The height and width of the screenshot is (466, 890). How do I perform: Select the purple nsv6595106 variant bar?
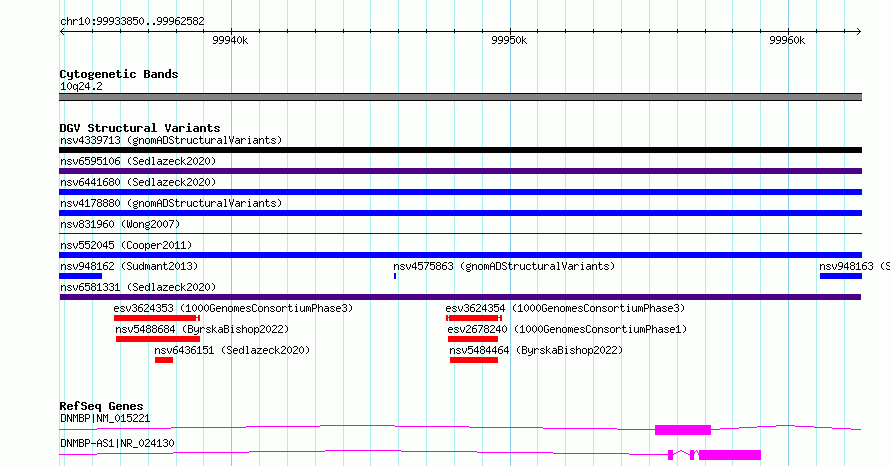(460, 171)
